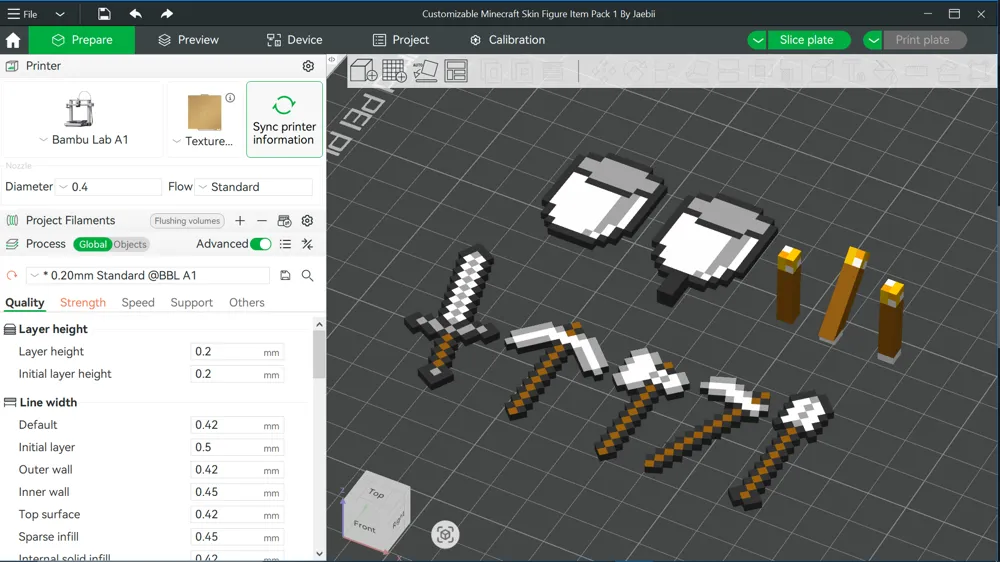Edit the Layer height value field
The width and height of the screenshot is (1000, 562).
click(x=237, y=351)
